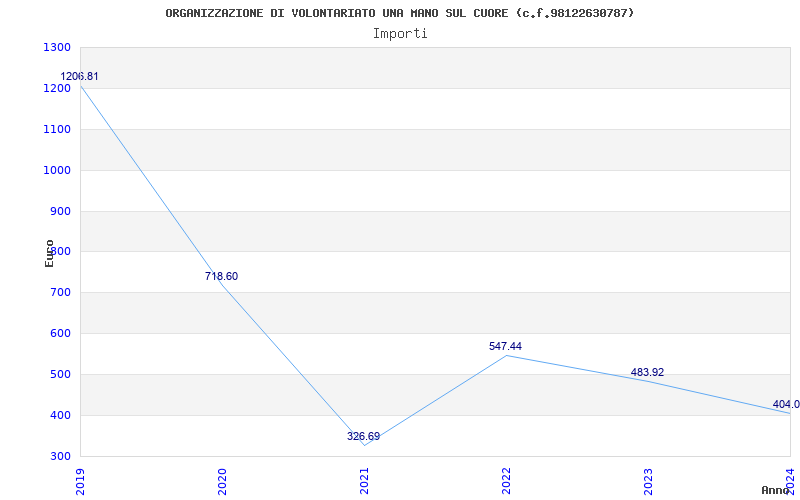Select the 718.60 data label

pyautogui.click(x=221, y=277)
